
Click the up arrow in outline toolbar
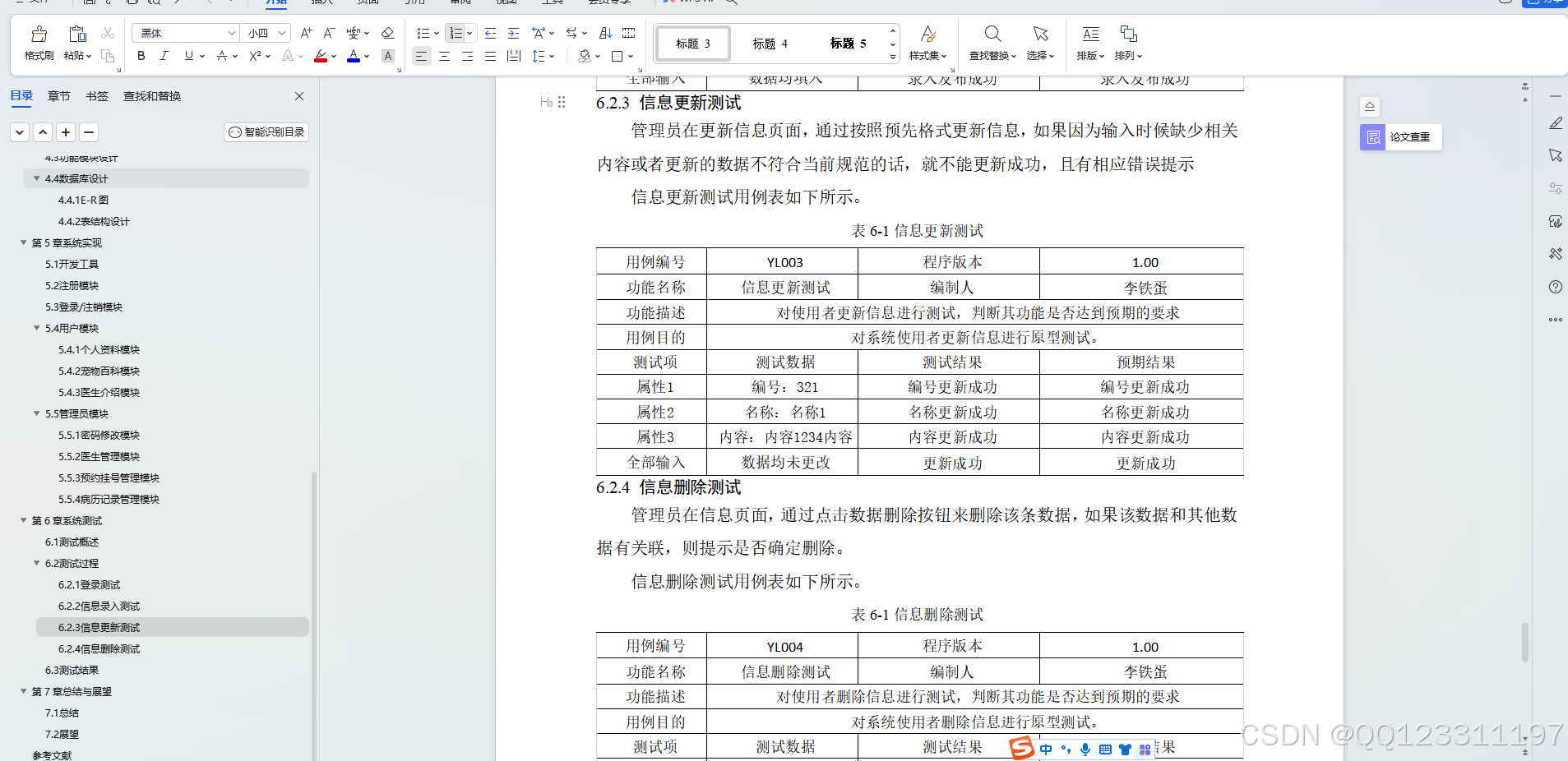click(x=44, y=132)
